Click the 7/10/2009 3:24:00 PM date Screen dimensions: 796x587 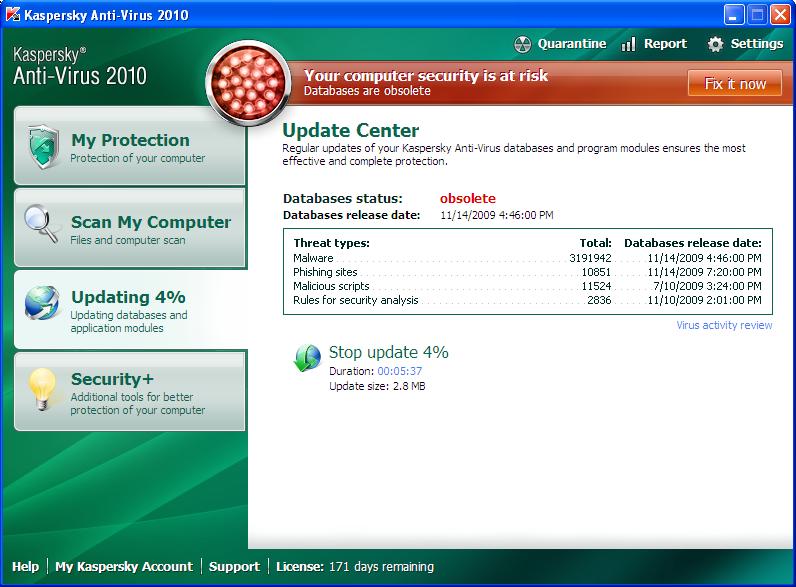pyautogui.click(x=707, y=286)
